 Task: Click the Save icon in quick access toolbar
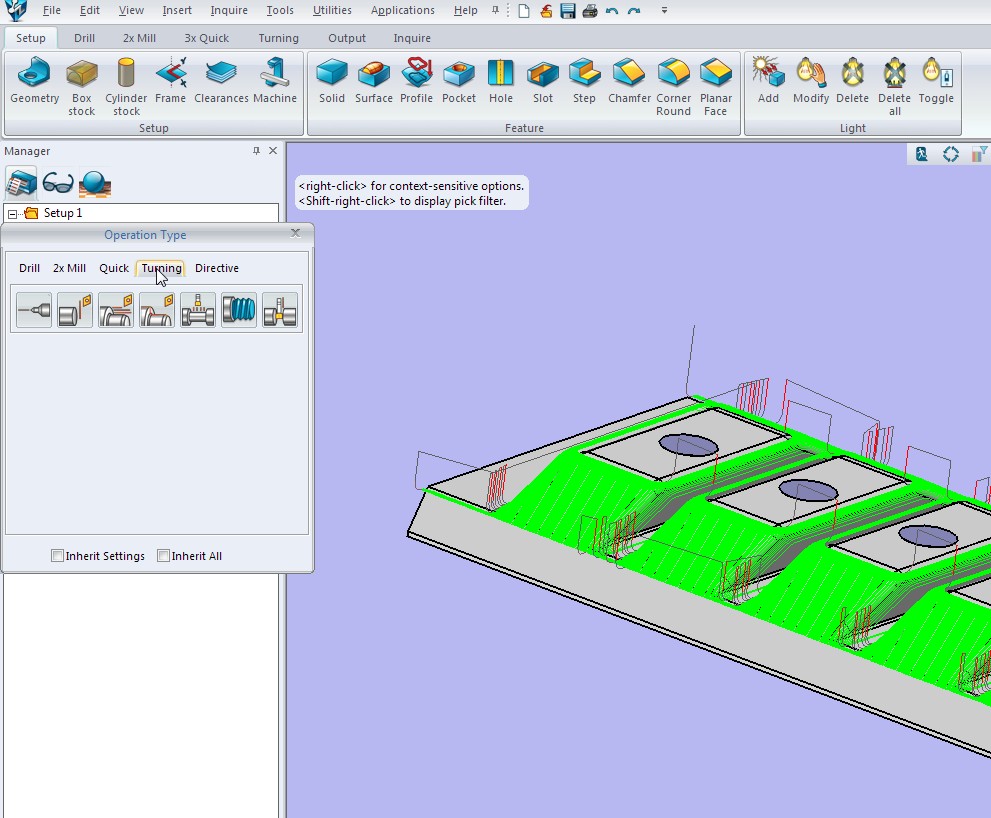click(568, 11)
